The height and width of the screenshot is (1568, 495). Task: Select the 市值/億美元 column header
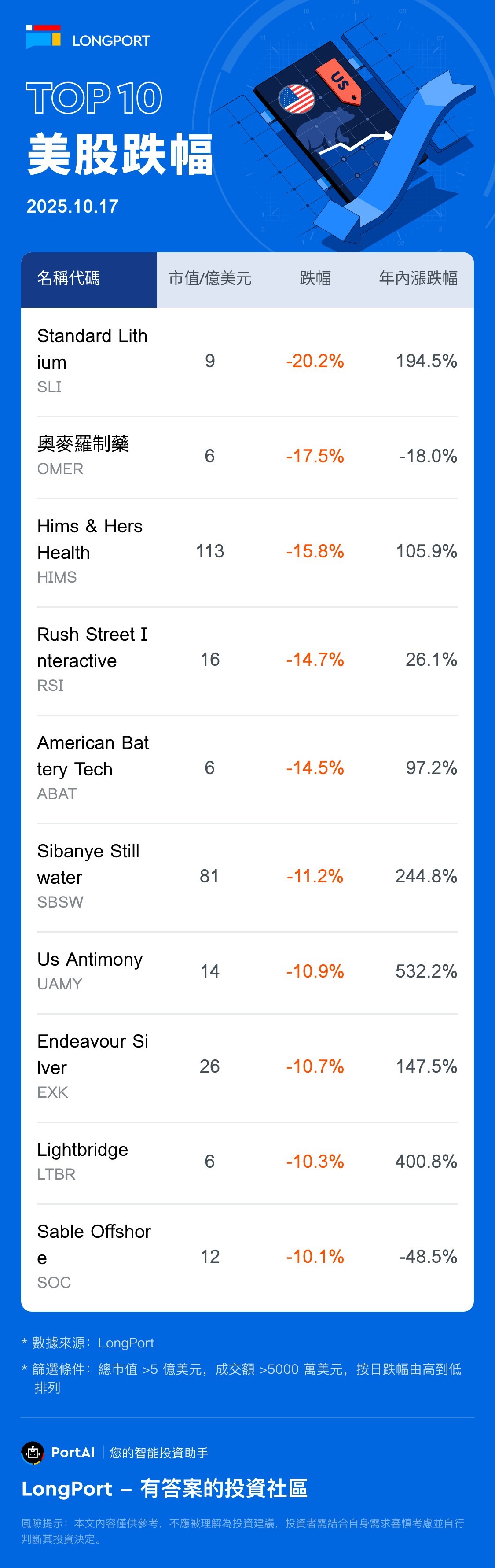tap(210, 279)
